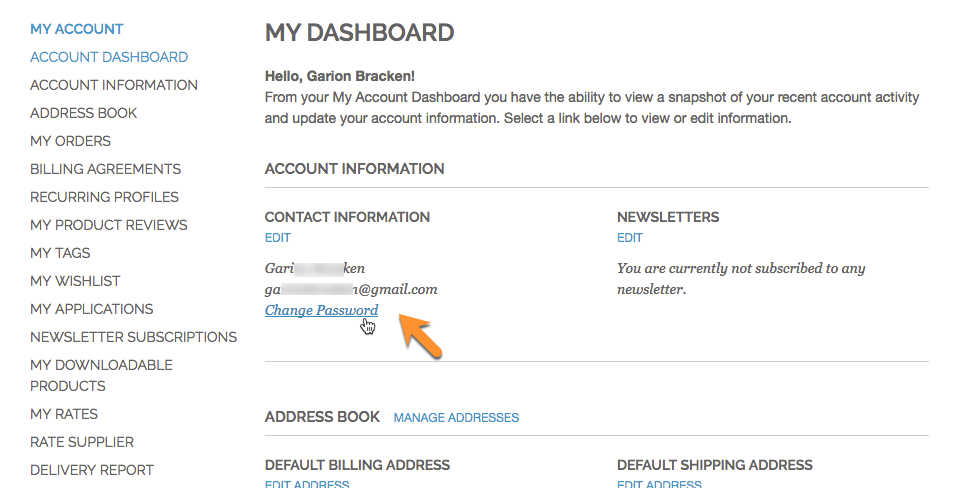The width and height of the screenshot is (959, 488).
Task: Edit the Newsletters subscription settings
Action: point(629,238)
